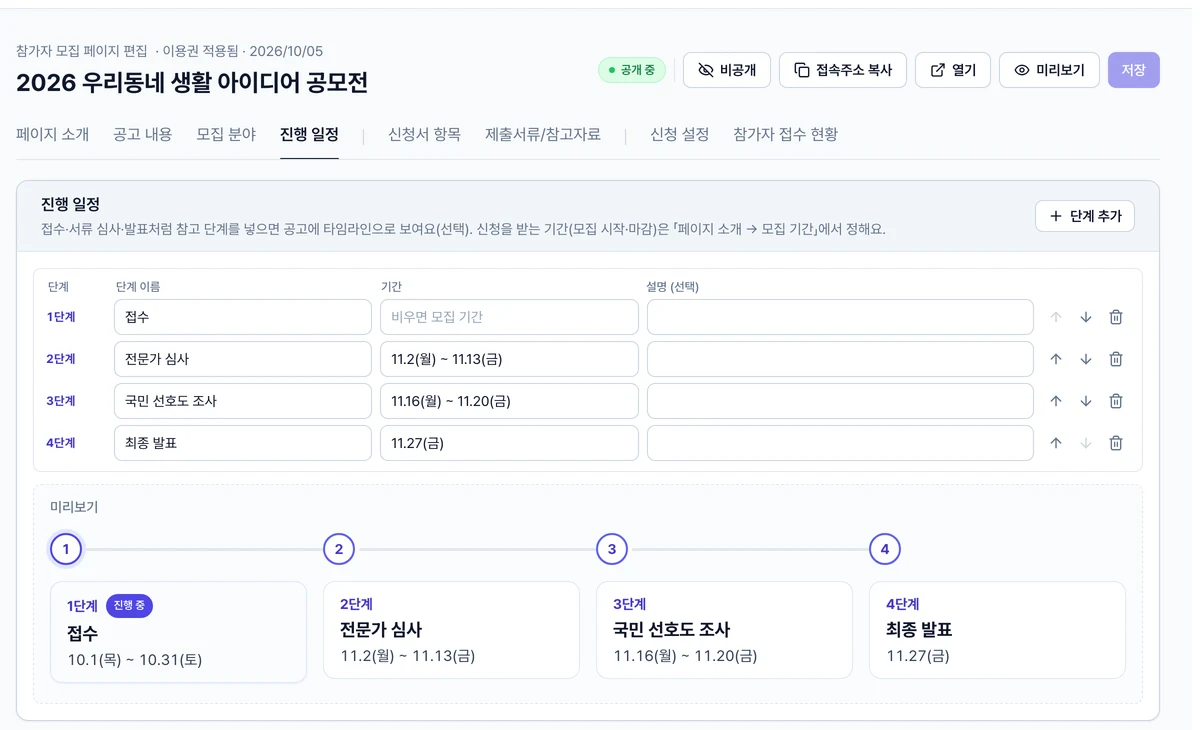Click description field for 4단계
This screenshot has height=730, width=1200.
point(840,443)
